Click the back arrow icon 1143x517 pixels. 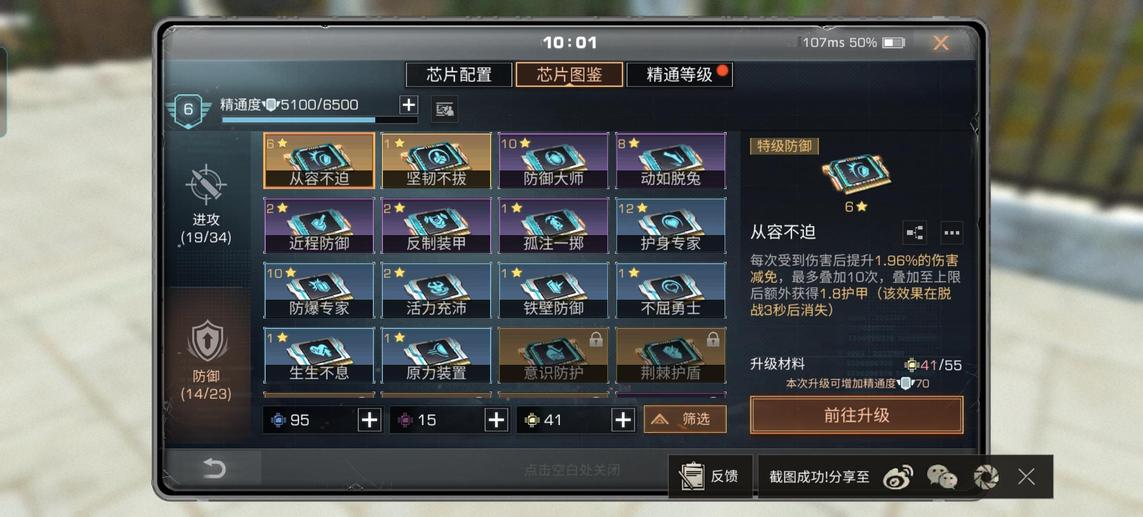(x=214, y=468)
